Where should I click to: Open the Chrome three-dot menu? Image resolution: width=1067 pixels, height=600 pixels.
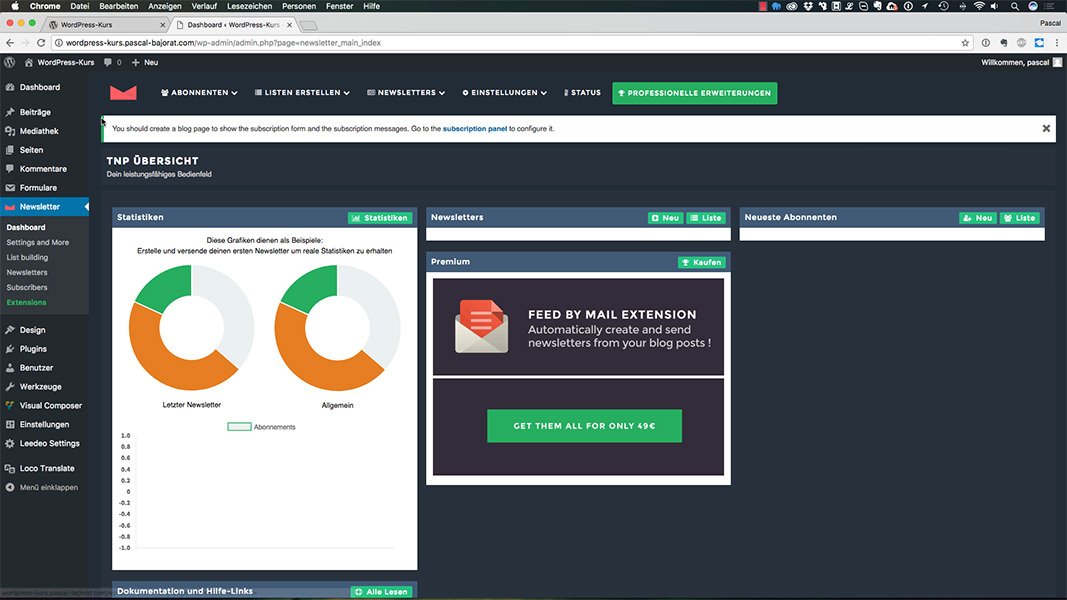pos(1057,43)
